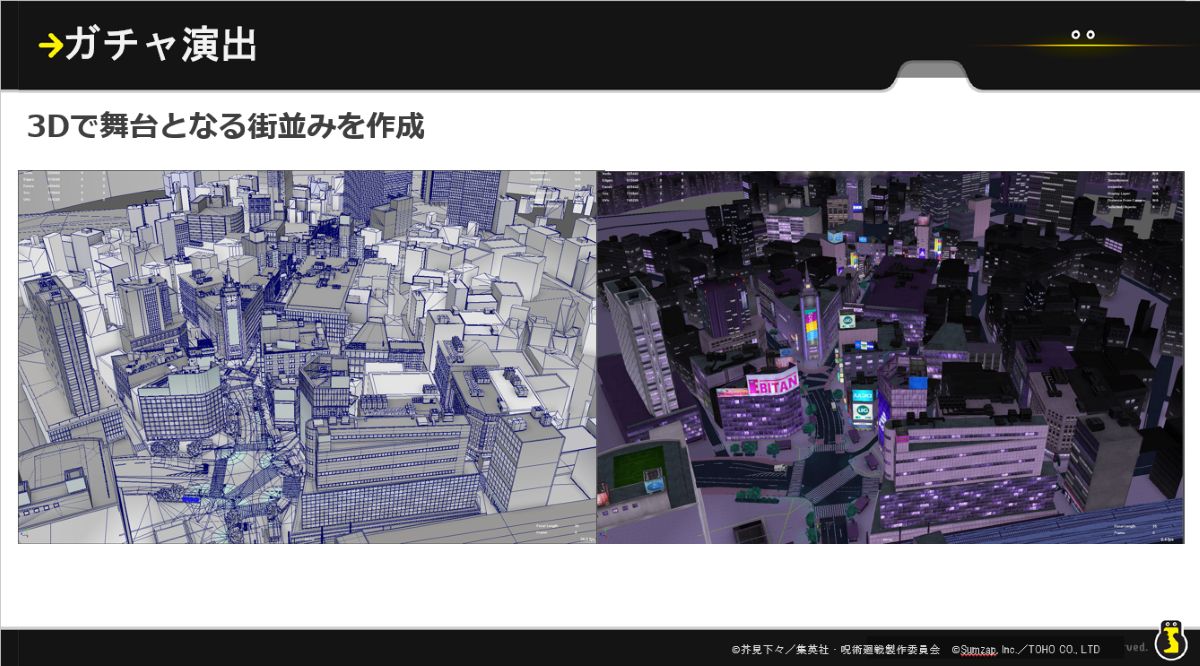Select the subtitle 3Dで舞台となる街並みを作成
Viewport: 1200px width, 666px height.
point(226,127)
